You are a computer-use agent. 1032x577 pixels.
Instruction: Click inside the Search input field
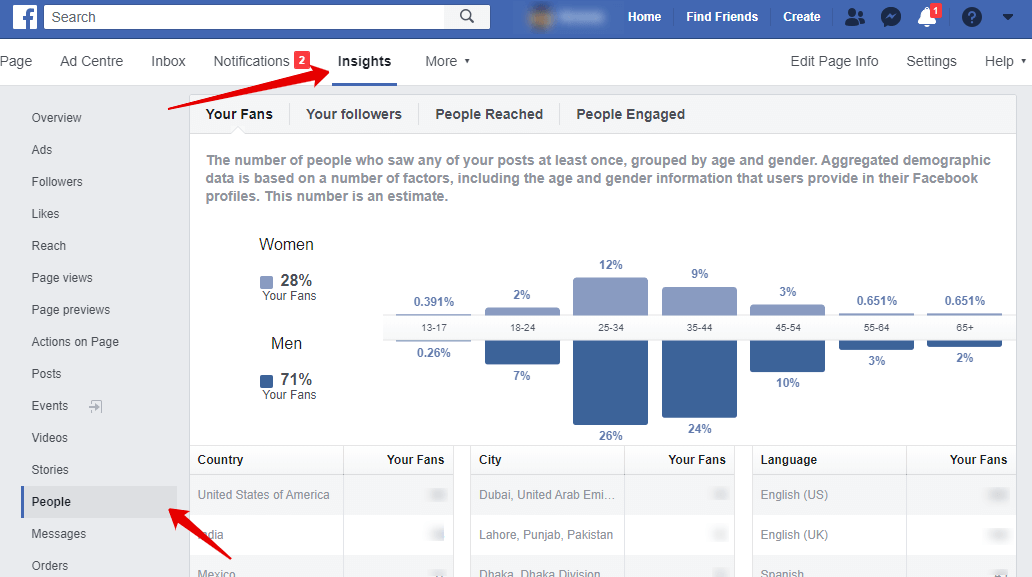pos(244,17)
